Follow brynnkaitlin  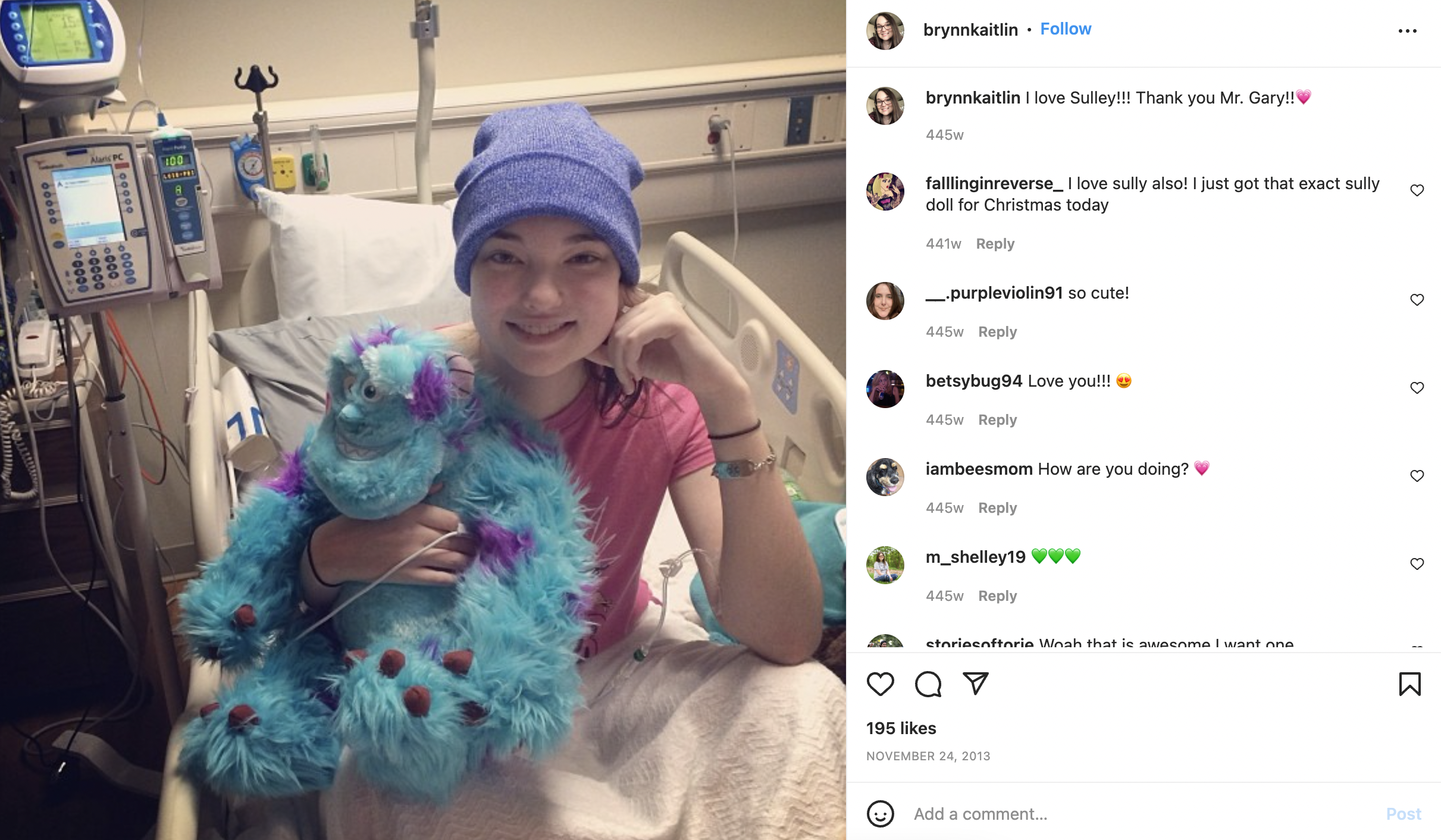tap(1066, 29)
